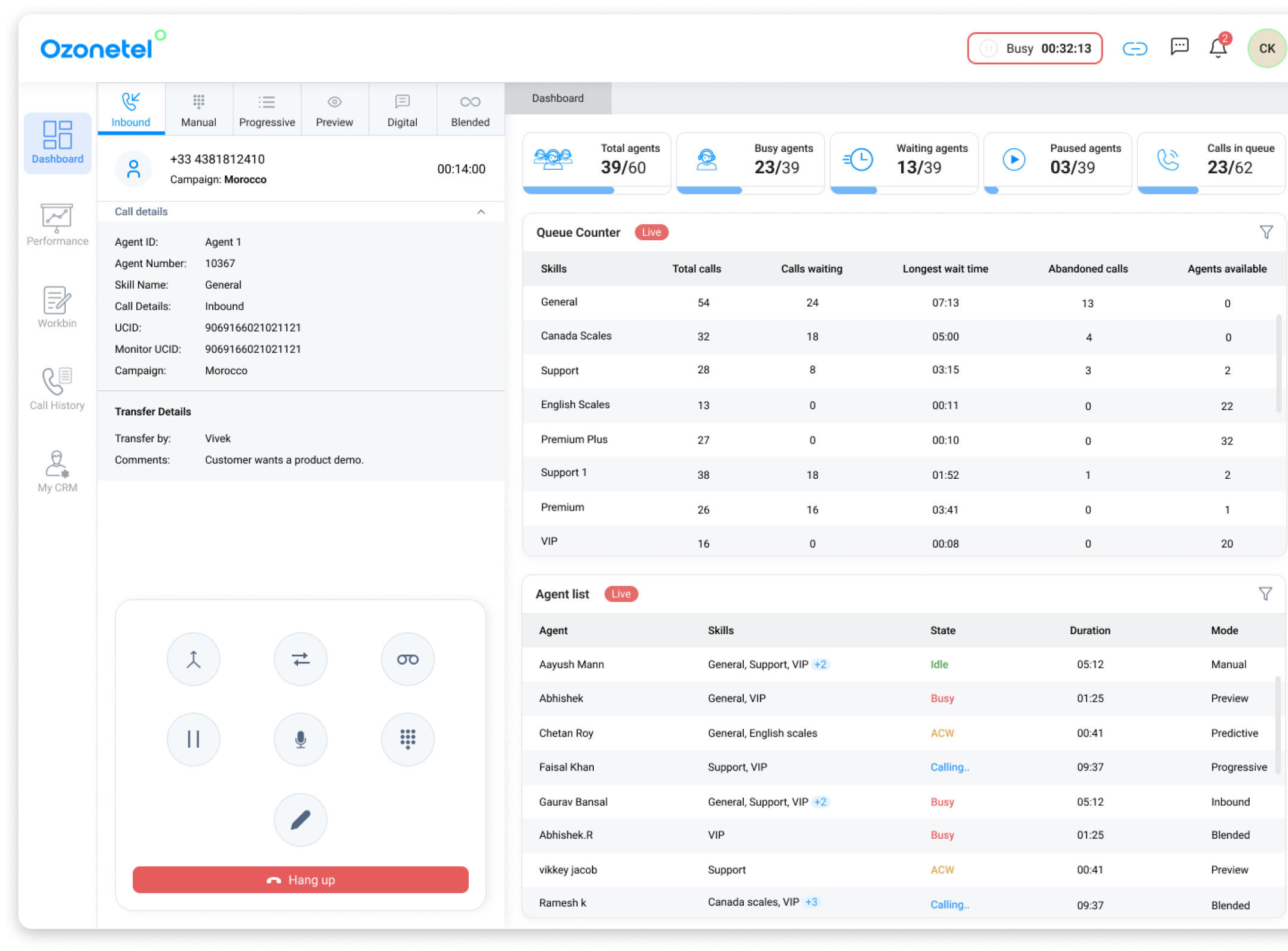Open the notifications bell
This screenshot has width=1288, height=951.
click(1218, 47)
